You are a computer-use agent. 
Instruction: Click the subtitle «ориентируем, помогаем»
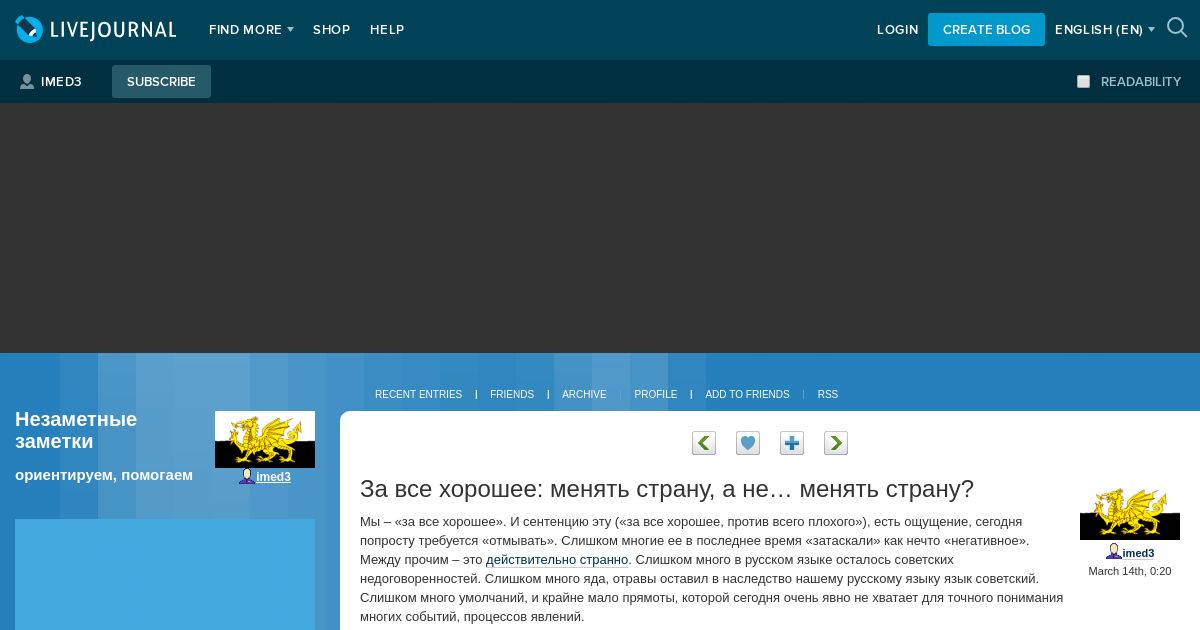pyautogui.click(x=104, y=475)
